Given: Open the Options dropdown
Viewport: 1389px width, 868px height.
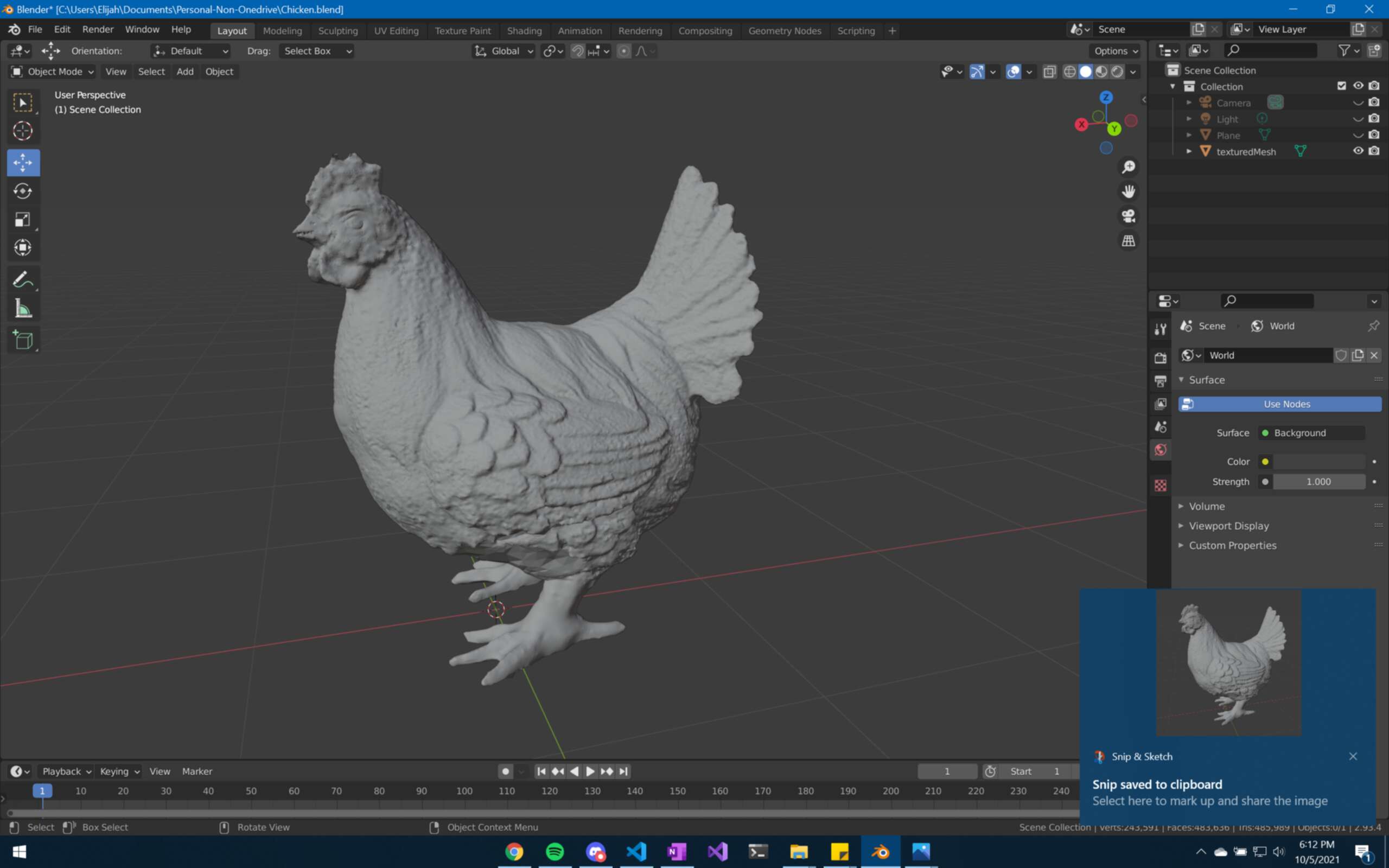Looking at the screenshot, I should point(1115,51).
